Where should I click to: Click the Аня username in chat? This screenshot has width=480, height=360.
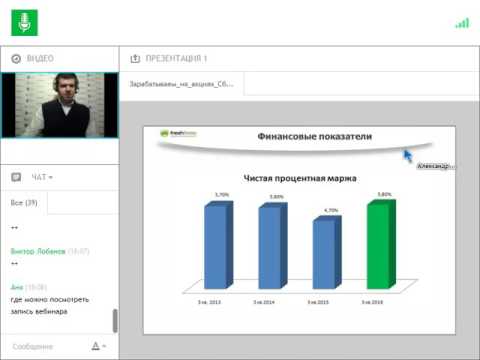pyautogui.click(x=17, y=287)
